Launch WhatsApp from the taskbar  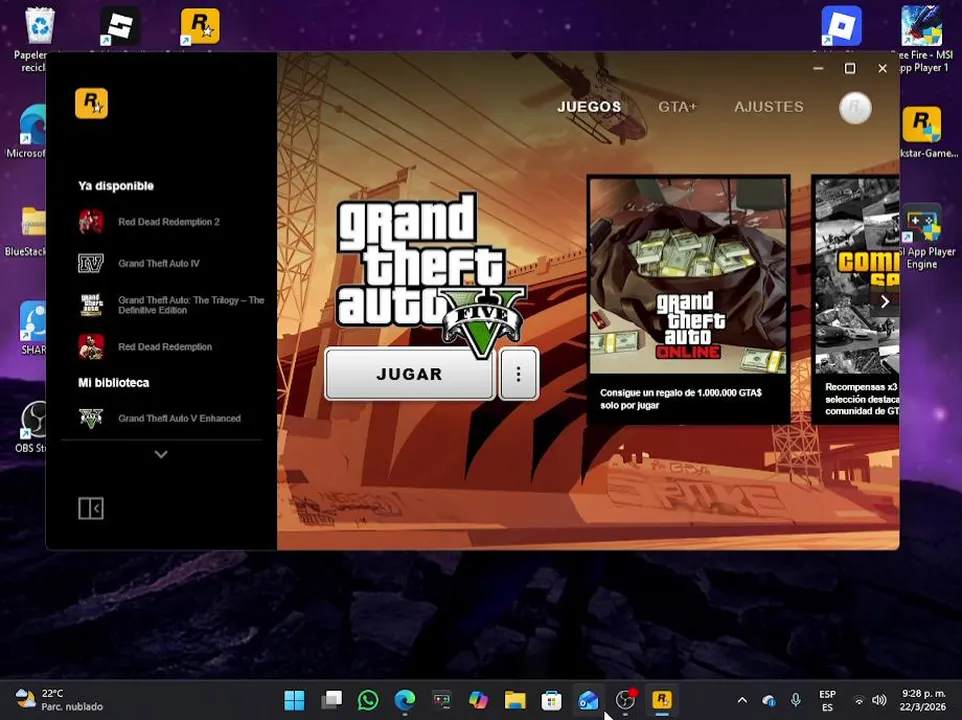[x=368, y=700]
